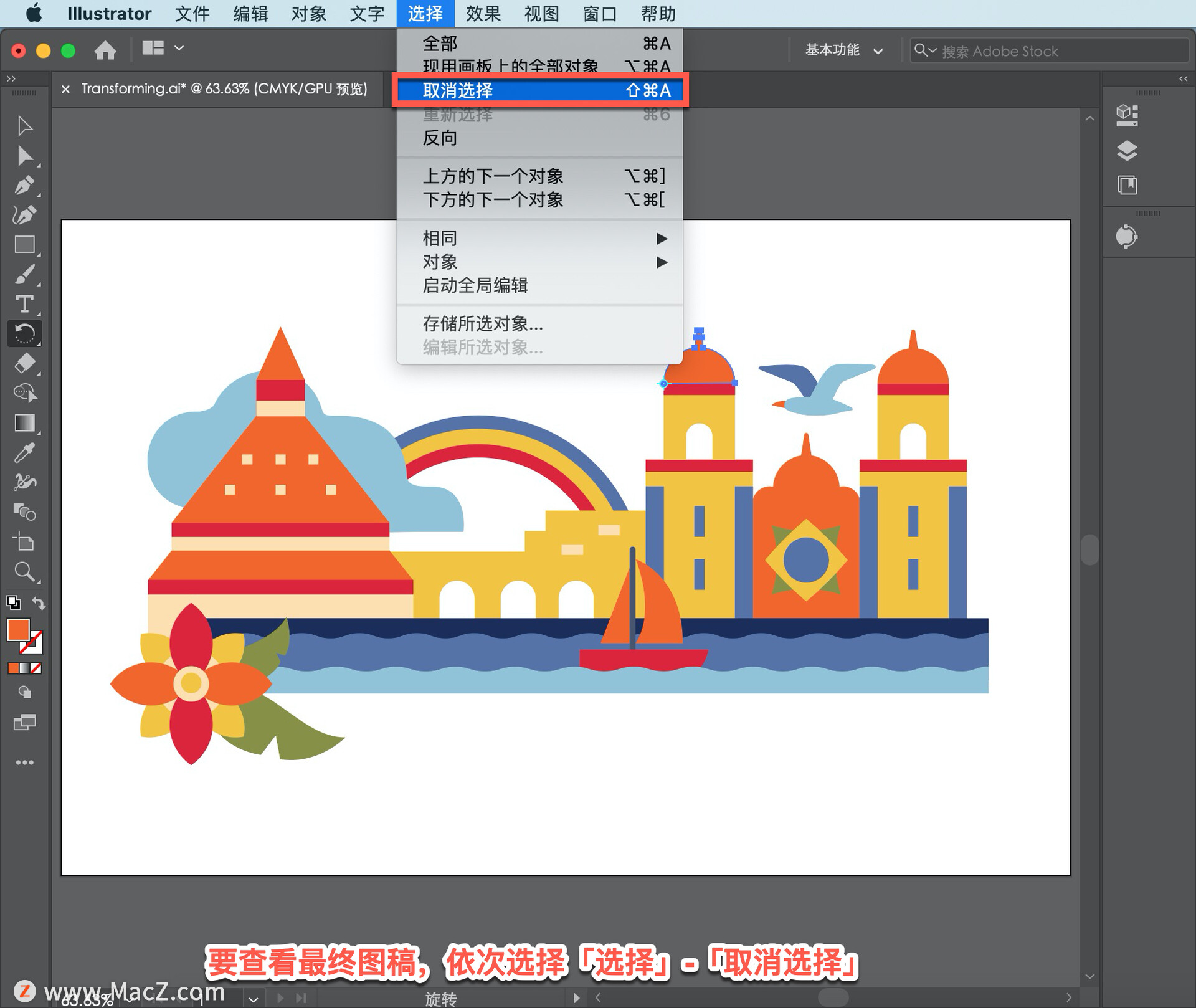Open the Layers panel icon

[x=1126, y=150]
